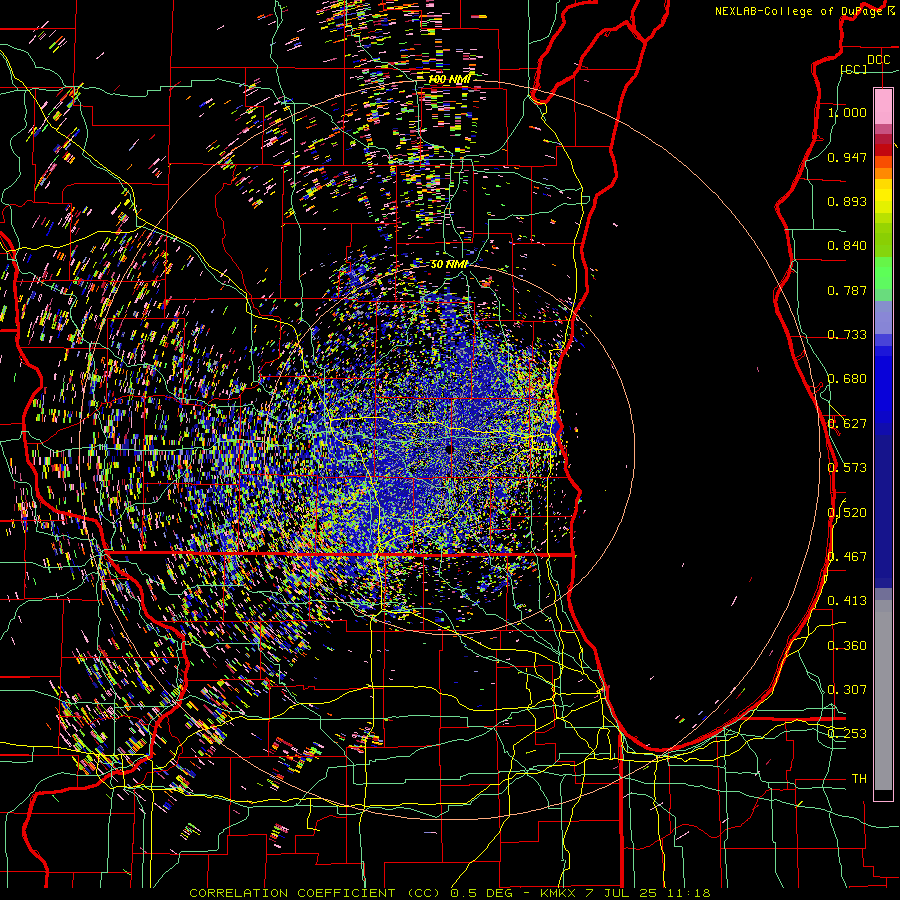Click the 0.893 scale value
This screenshot has height=900, width=900.
coord(847,201)
